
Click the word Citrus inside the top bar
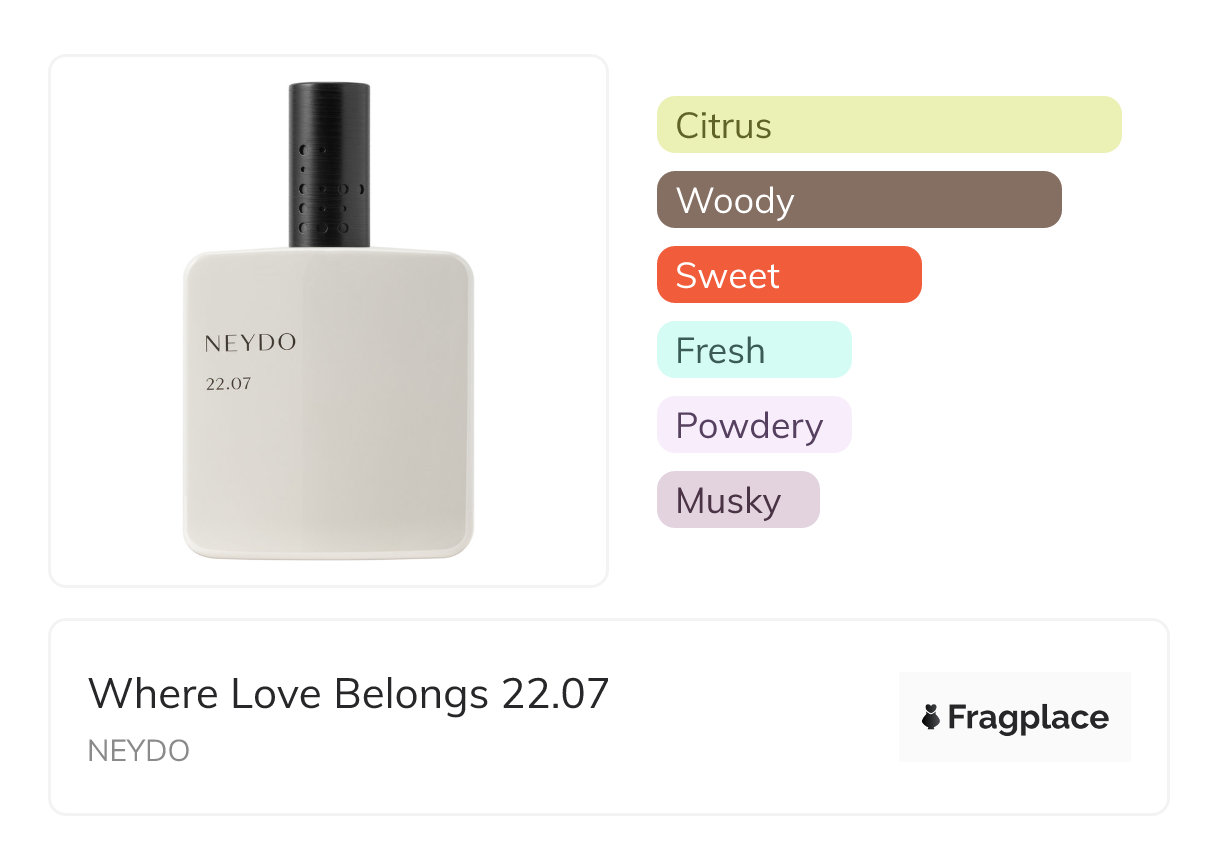tap(723, 126)
